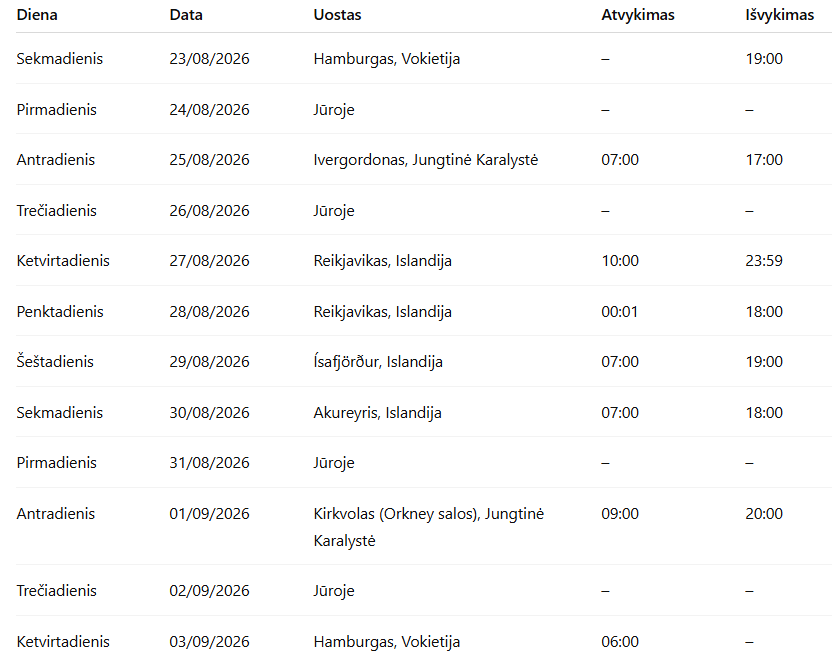Select the date cell 27/08/2026

click(209, 261)
